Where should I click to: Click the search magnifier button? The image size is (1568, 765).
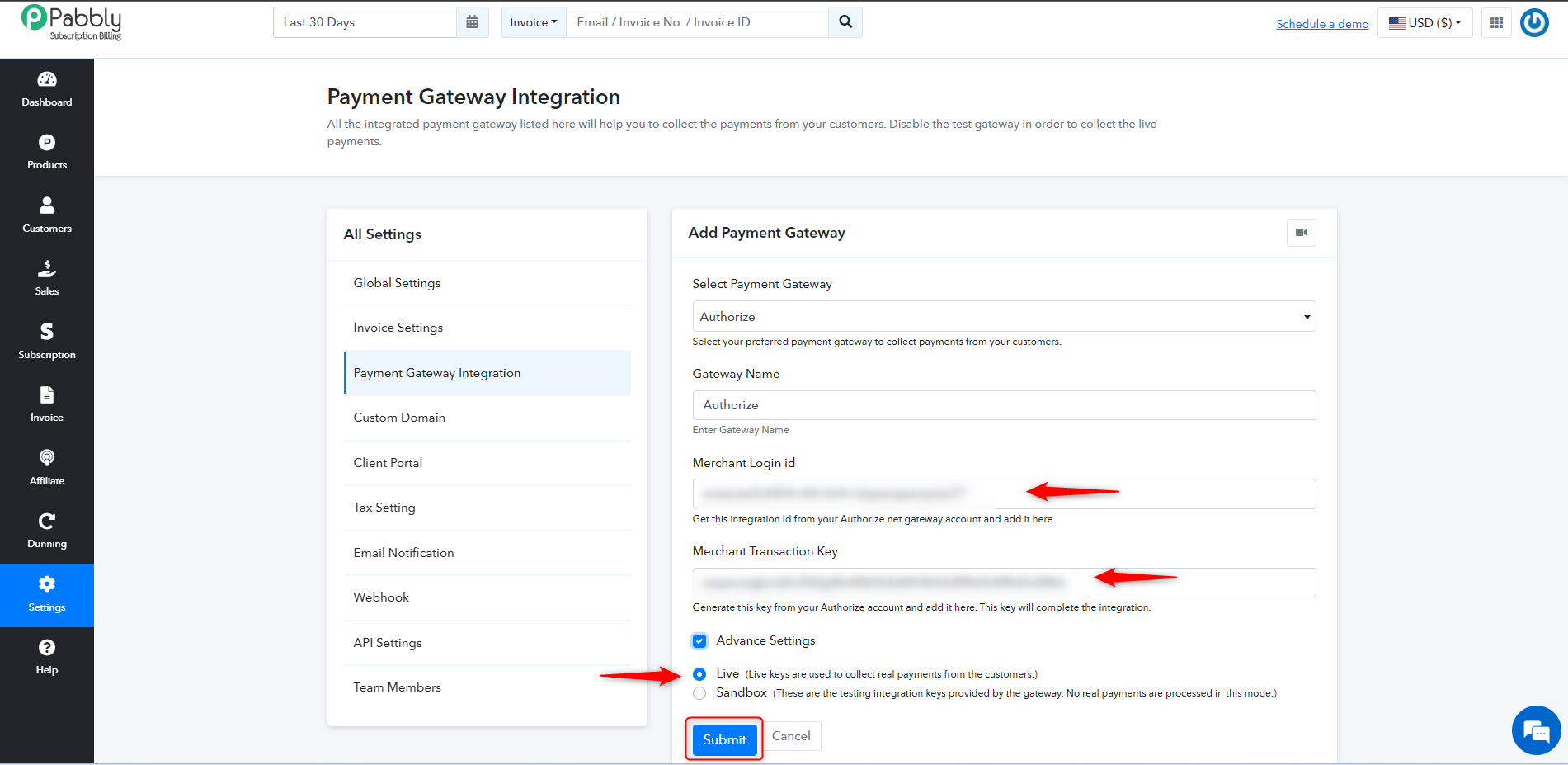(845, 22)
